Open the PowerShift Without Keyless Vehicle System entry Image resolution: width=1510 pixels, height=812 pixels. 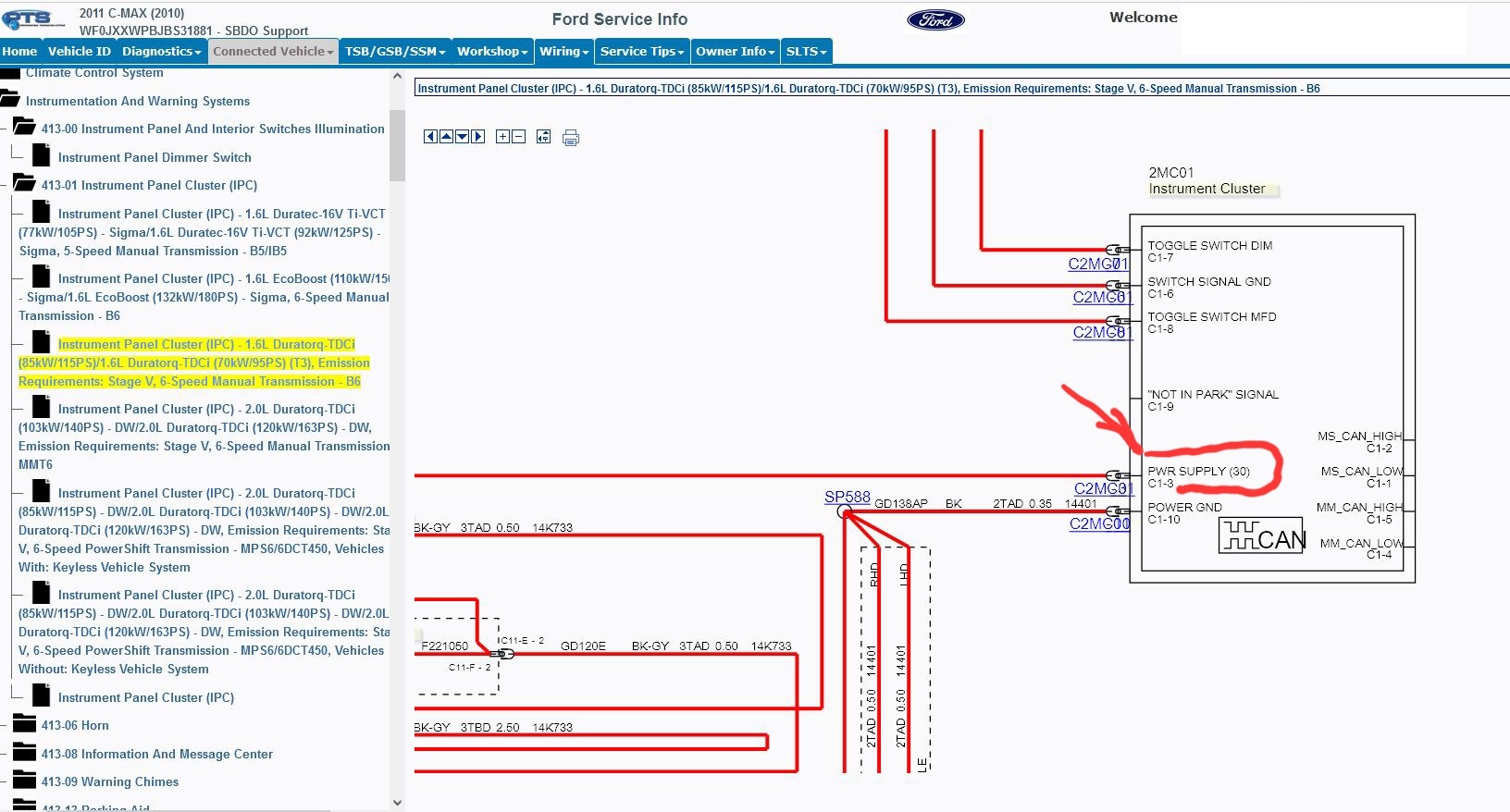tap(204, 632)
